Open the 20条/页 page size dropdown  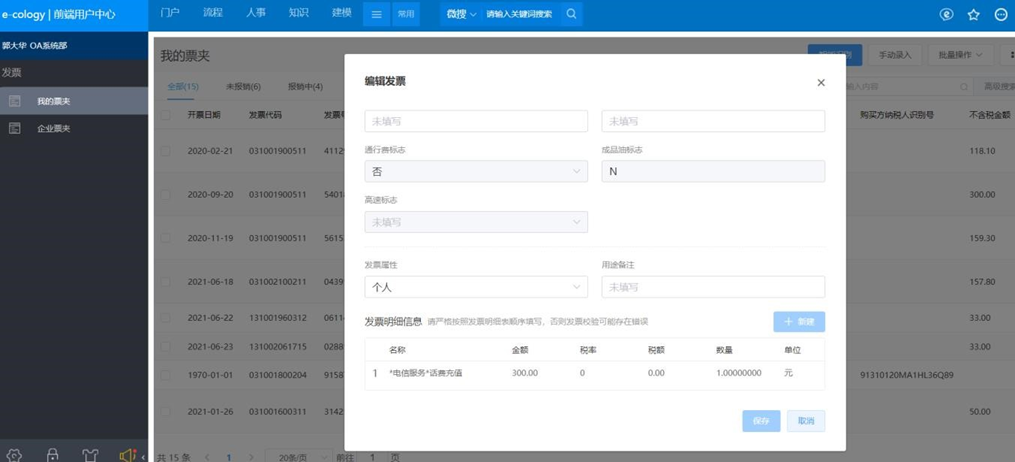pos(298,457)
